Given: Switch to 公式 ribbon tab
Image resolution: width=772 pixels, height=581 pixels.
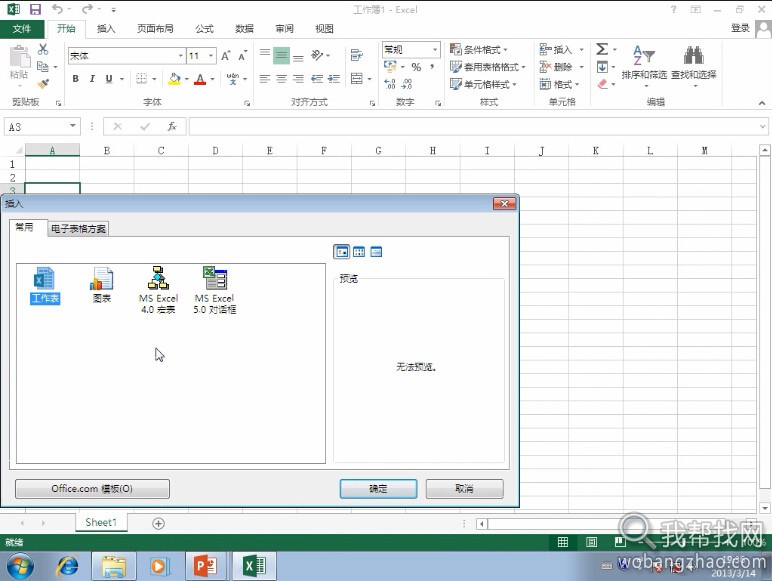Looking at the screenshot, I should click(204, 29).
